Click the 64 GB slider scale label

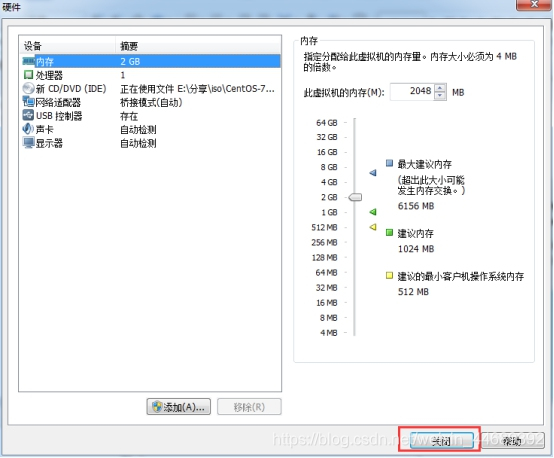327,123
